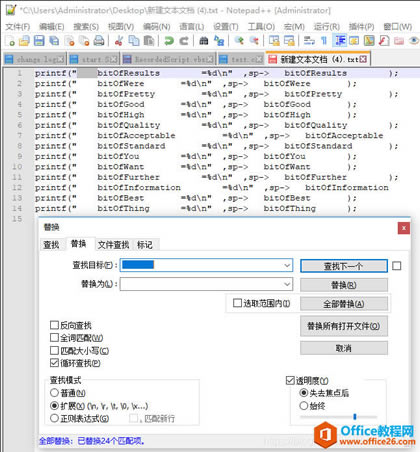Click the 替换为 replacement input field

pyautogui.click(x=206, y=284)
